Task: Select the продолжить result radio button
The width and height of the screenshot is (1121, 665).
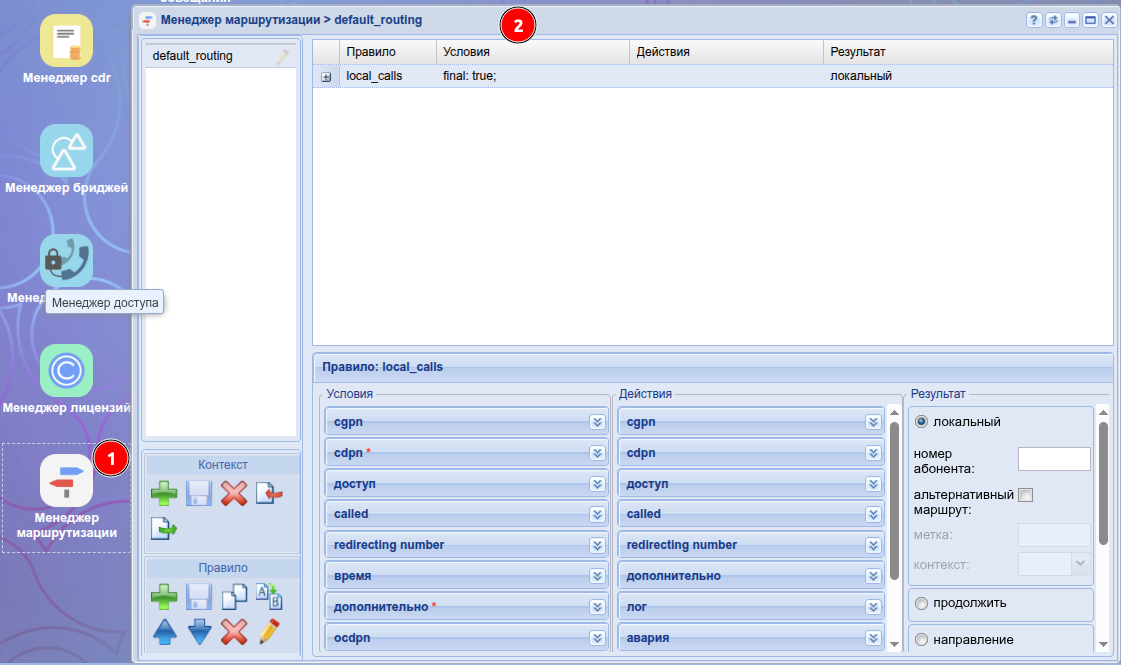Action: (x=922, y=604)
